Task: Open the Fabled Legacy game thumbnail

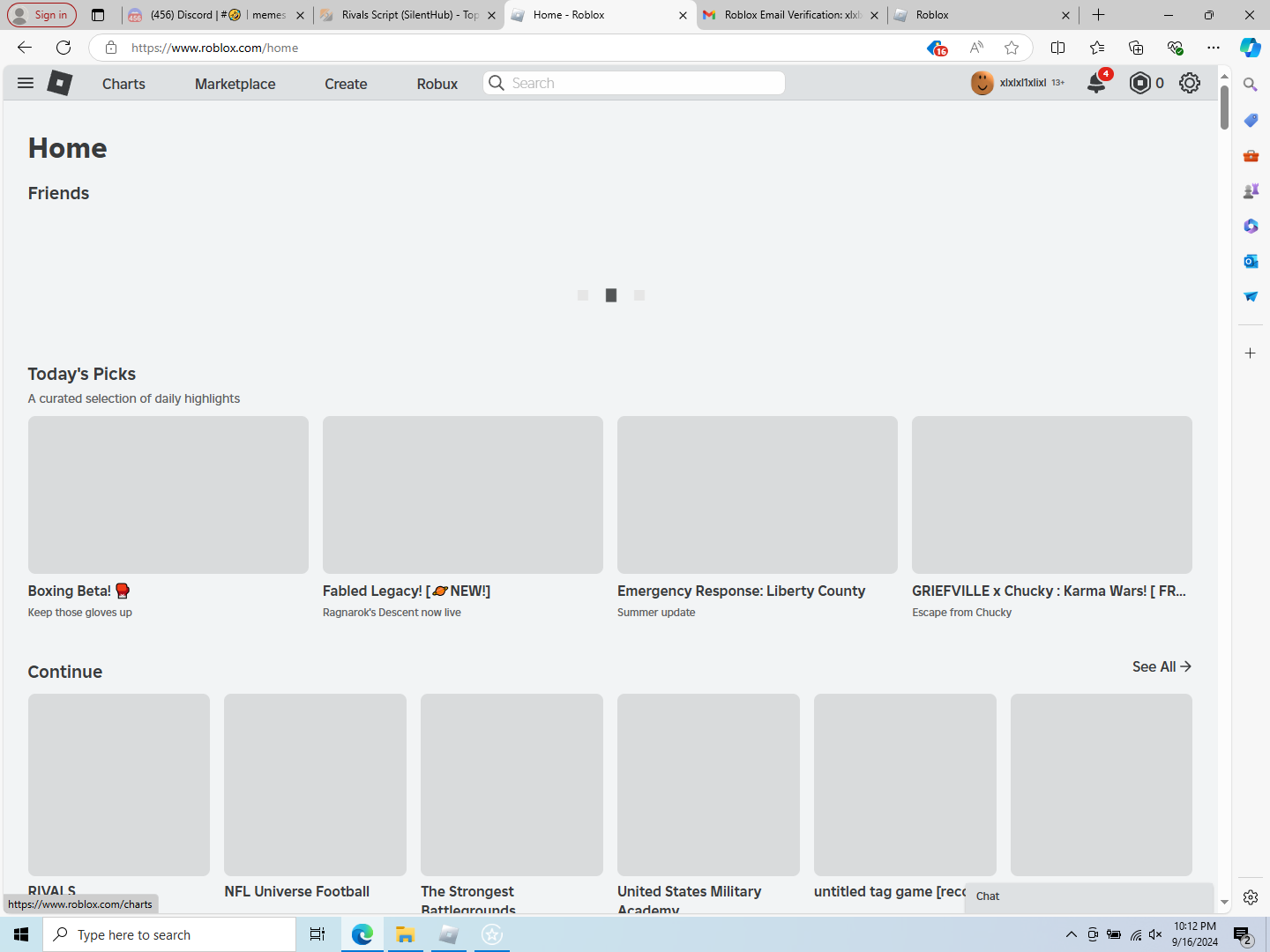Action: tap(463, 495)
